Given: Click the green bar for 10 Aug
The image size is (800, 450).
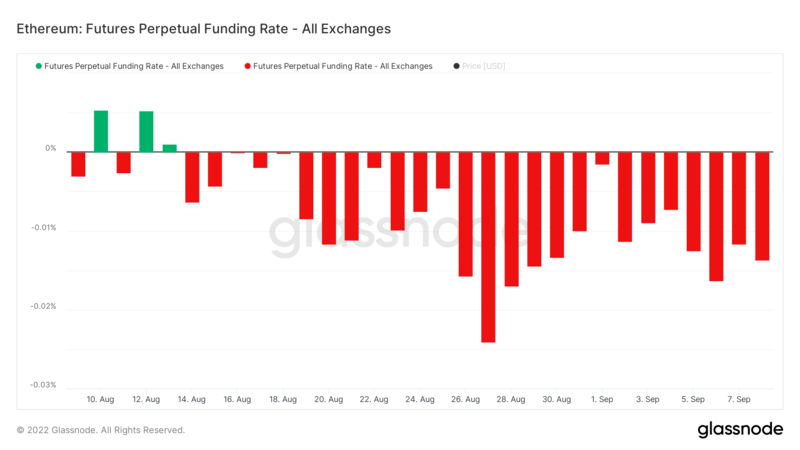Looking at the screenshot, I should point(101,131).
